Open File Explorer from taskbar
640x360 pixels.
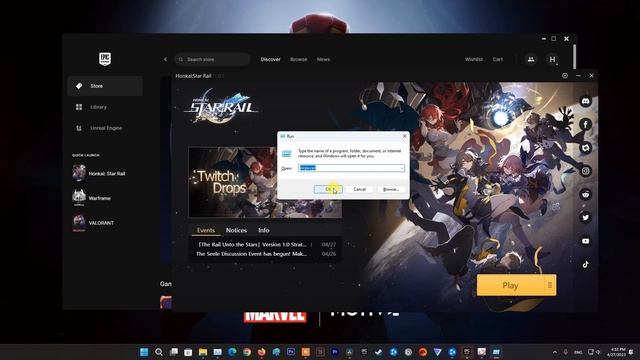point(203,352)
